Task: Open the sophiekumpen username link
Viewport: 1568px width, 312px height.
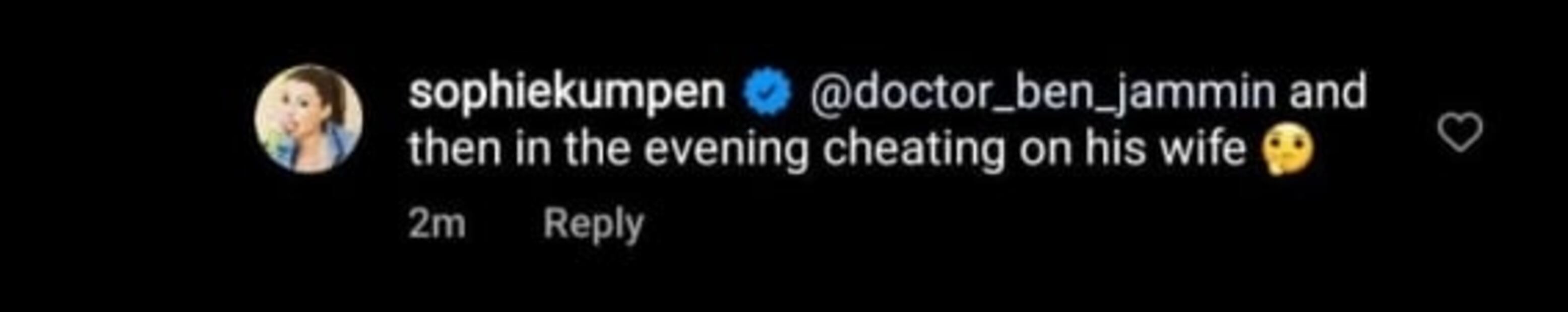Action: click(x=568, y=94)
